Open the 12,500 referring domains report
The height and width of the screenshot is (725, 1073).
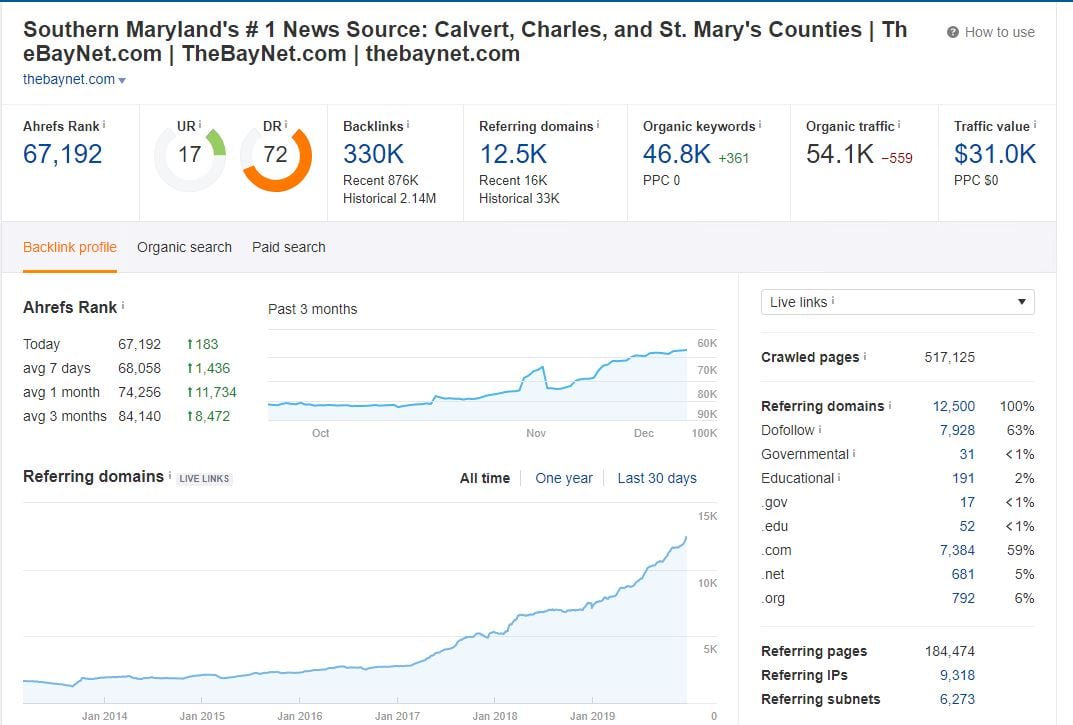(952, 405)
